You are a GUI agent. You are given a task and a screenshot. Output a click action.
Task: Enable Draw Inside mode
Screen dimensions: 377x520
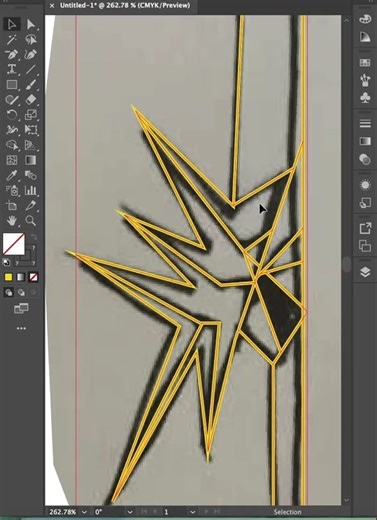coord(33,292)
